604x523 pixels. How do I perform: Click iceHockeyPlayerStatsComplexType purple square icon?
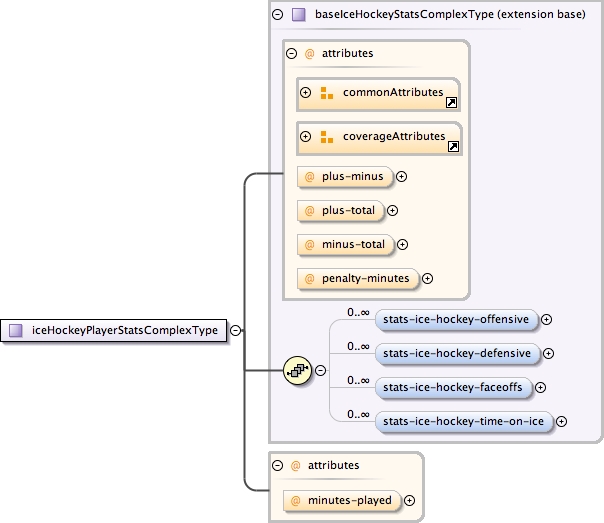coord(16,329)
